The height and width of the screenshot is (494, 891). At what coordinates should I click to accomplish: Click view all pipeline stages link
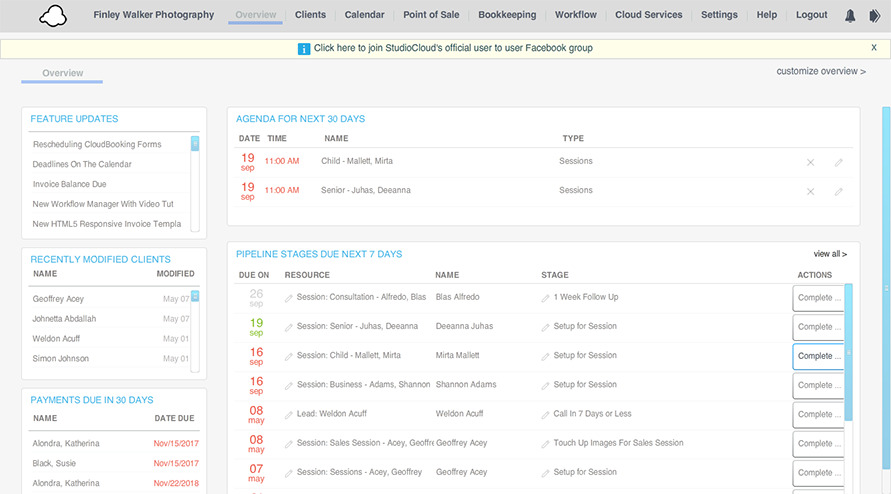click(830, 254)
